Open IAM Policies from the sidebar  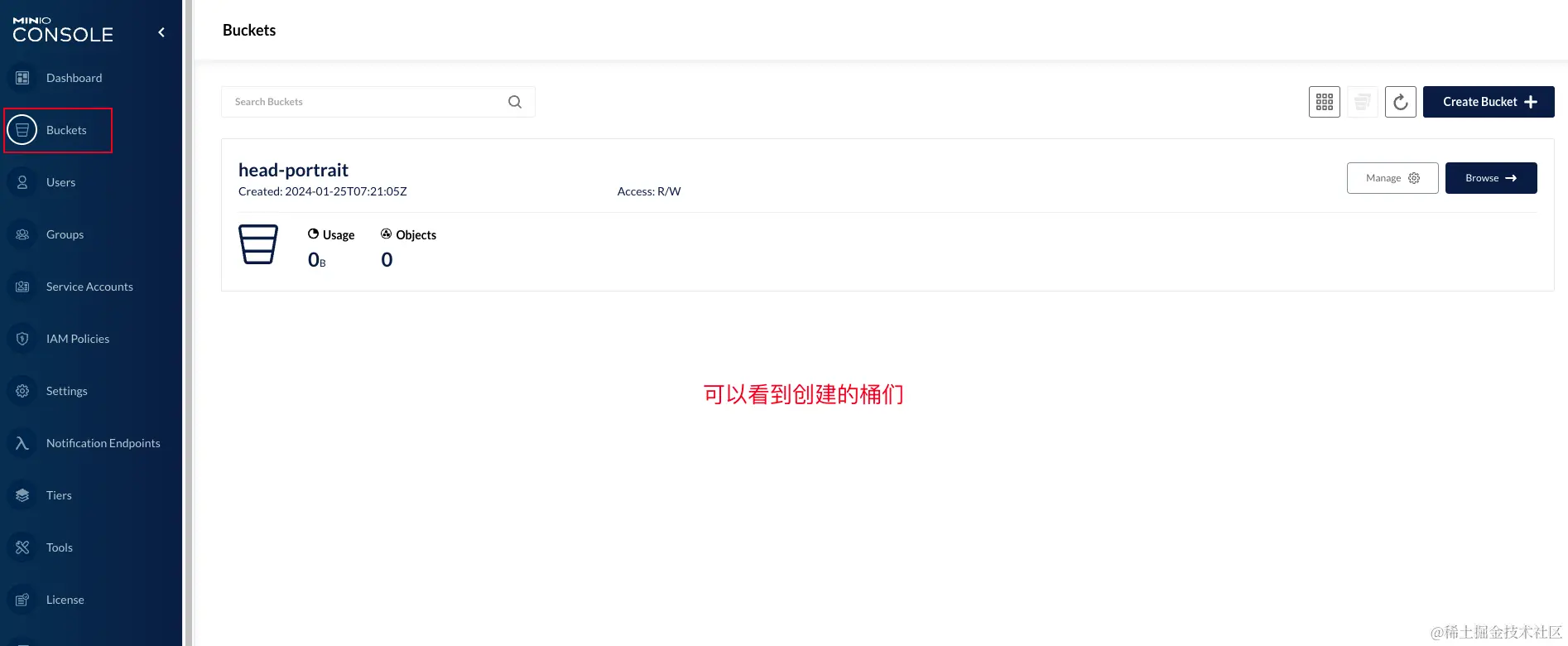click(78, 339)
